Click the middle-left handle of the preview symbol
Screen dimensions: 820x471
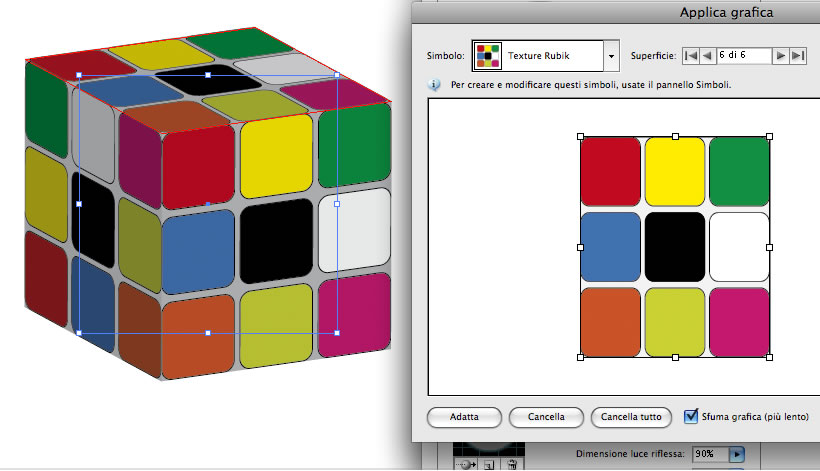[580, 247]
